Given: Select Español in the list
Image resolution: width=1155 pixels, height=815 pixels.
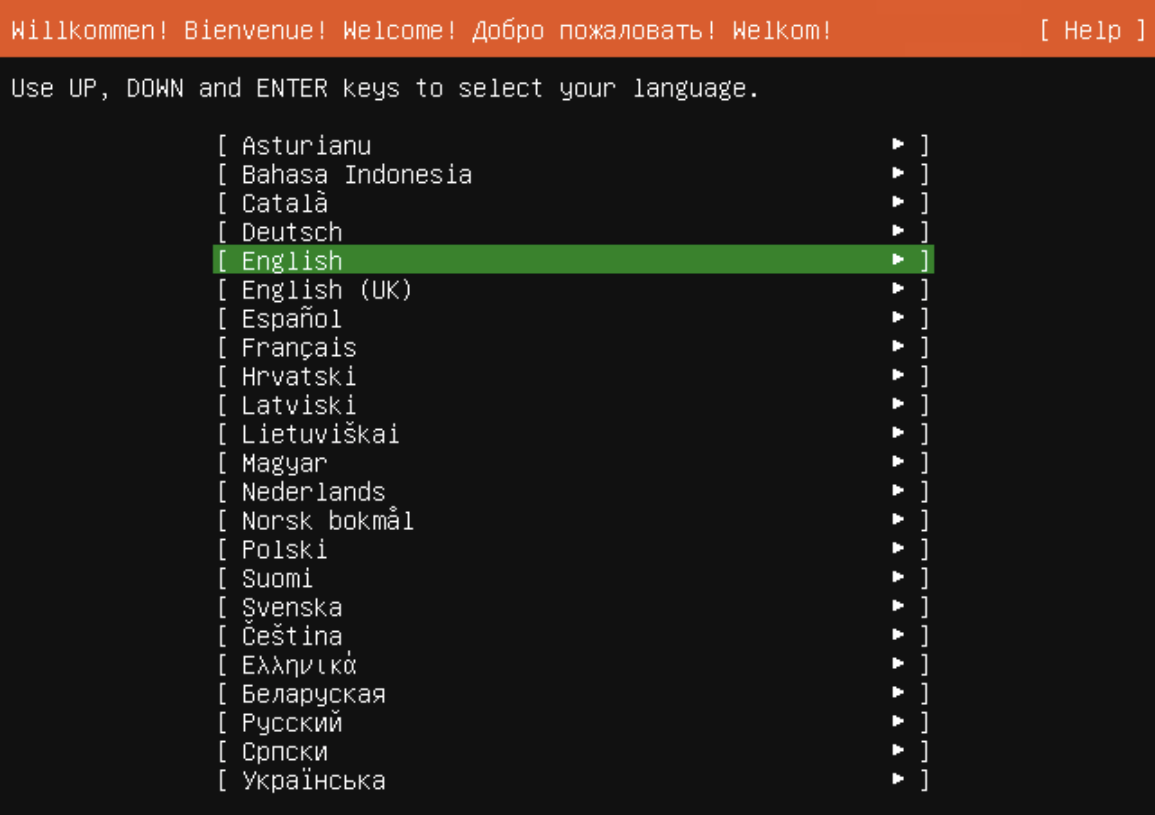Looking at the screenshot, I should [290, 319].
